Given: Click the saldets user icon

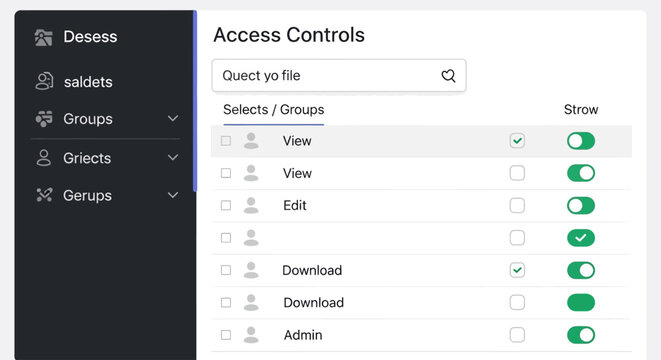Looking at the screenshot, I should 44,81.
